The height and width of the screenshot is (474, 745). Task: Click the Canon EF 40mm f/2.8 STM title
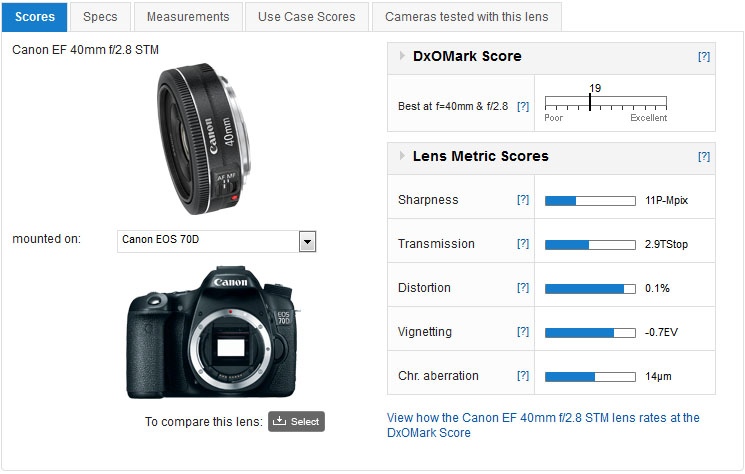(86, 50)
